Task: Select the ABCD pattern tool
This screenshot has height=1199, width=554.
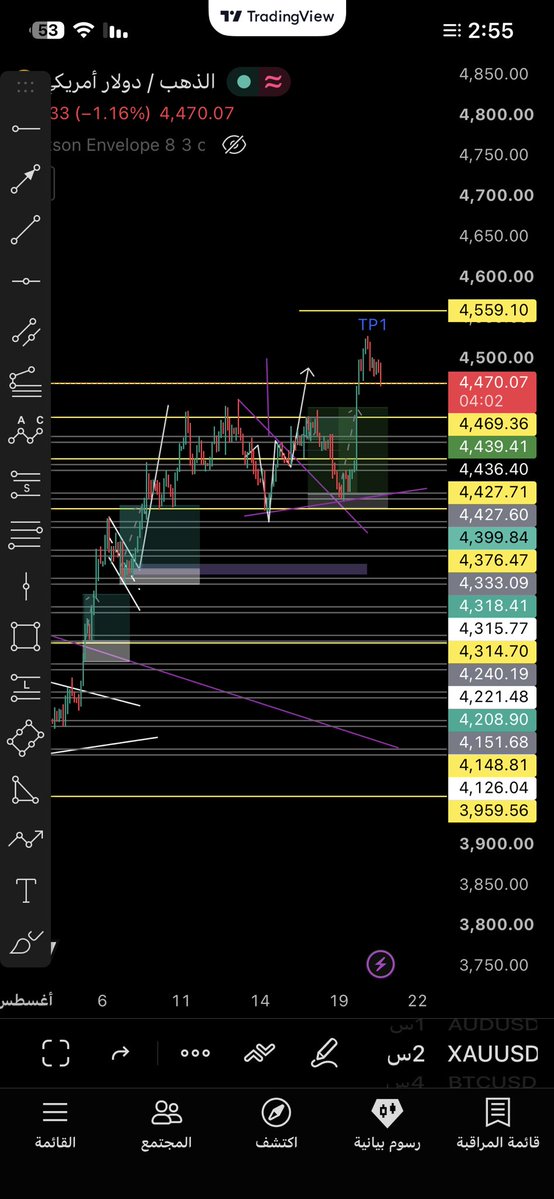Action: [x=25, y=431]
